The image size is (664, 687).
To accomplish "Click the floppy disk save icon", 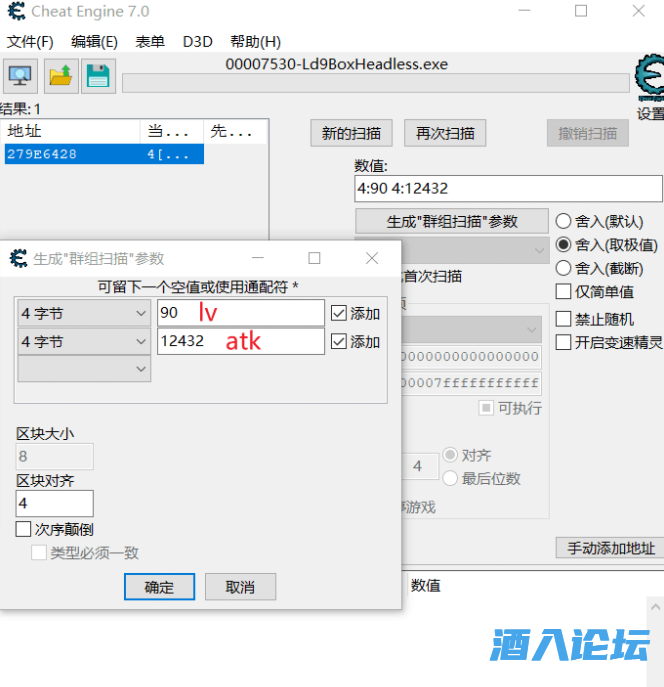I will pos(97,76).
